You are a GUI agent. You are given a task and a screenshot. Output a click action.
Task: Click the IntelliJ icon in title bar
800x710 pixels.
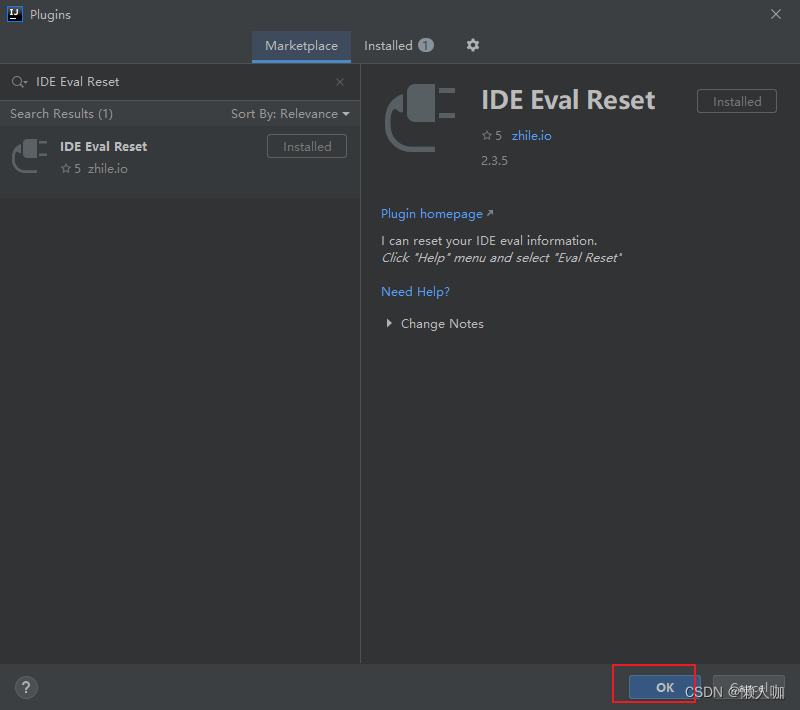(x=15, y=14)
